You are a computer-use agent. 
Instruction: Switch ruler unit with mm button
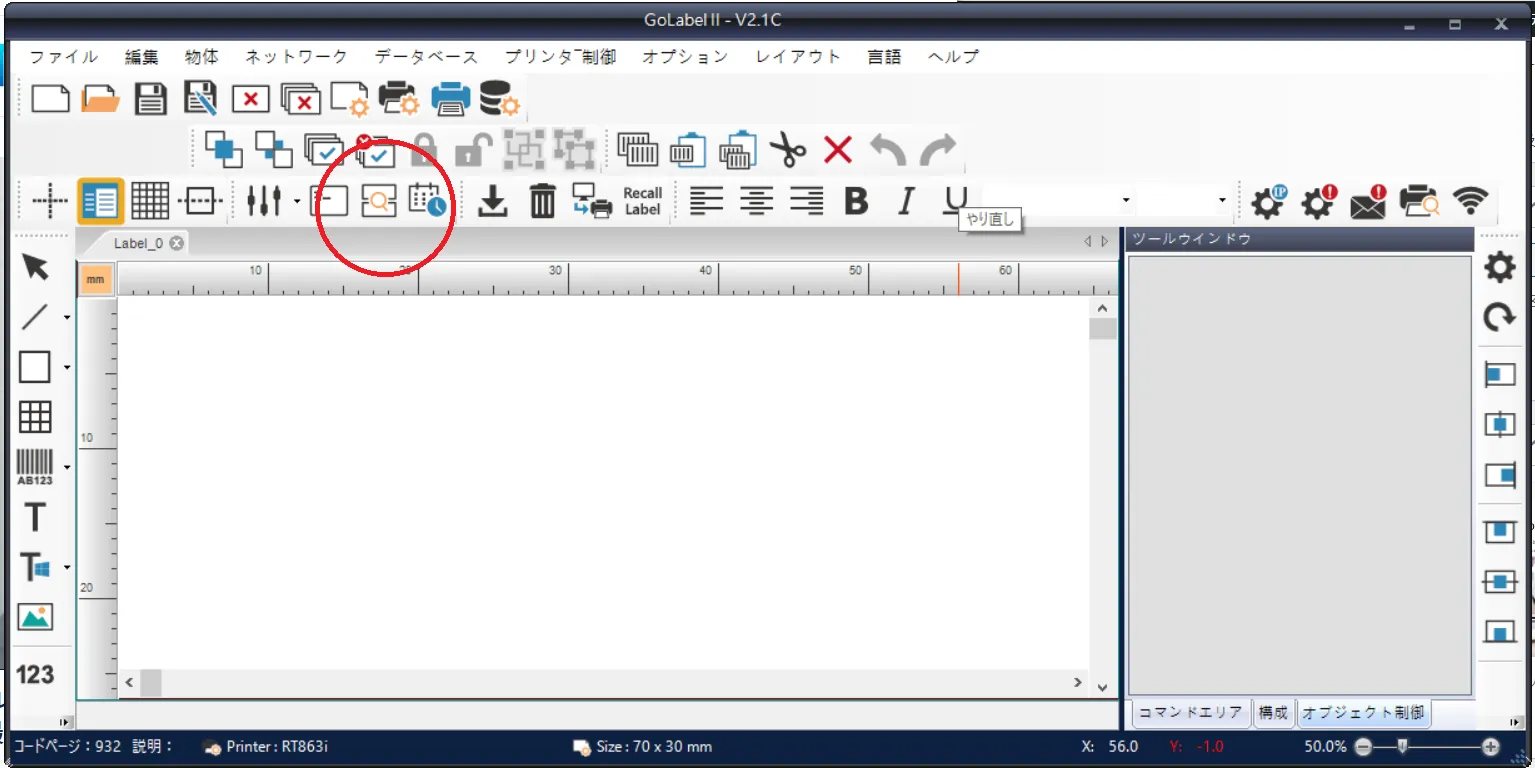[95, 279]
